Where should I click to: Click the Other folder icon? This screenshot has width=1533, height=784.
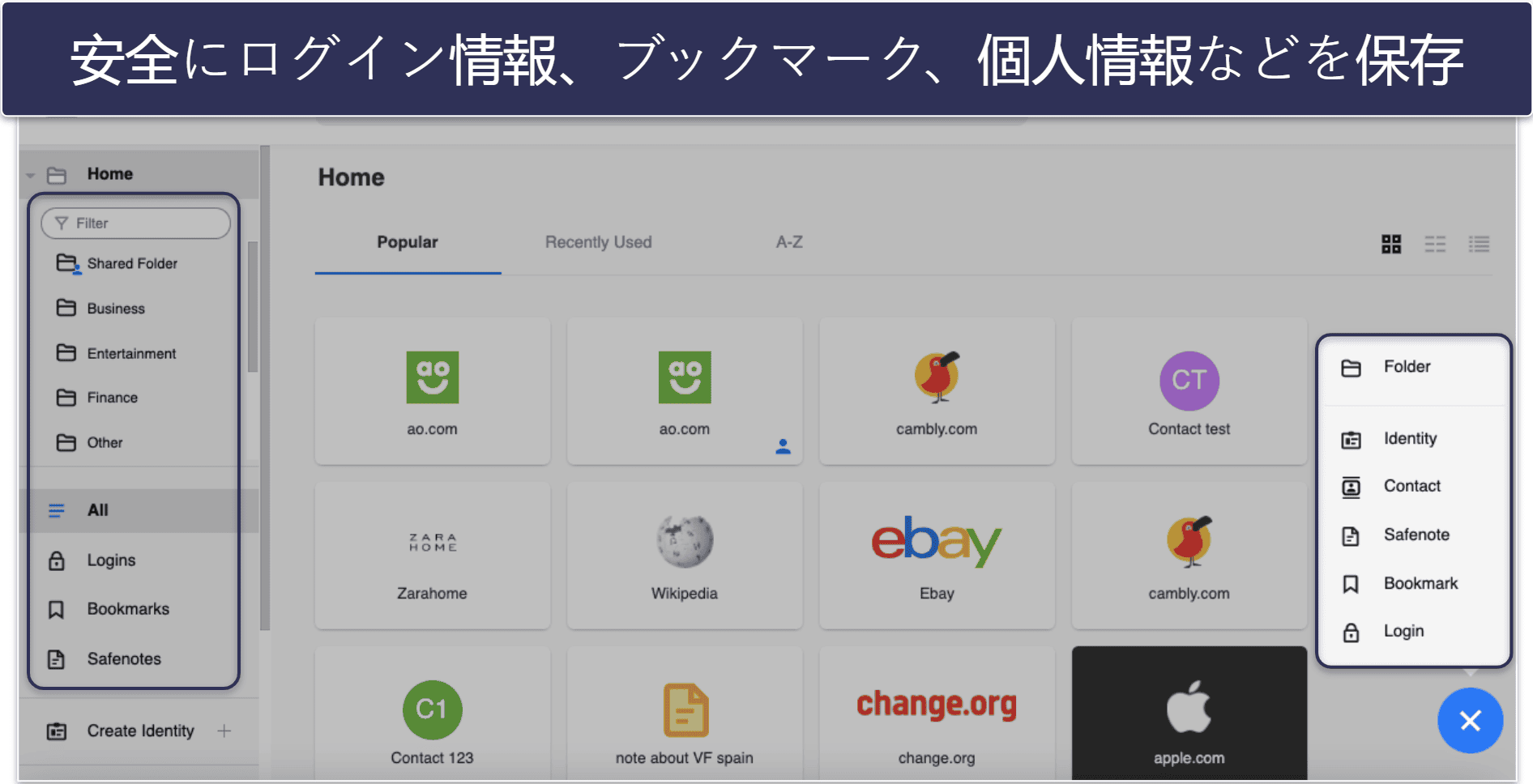66,442
